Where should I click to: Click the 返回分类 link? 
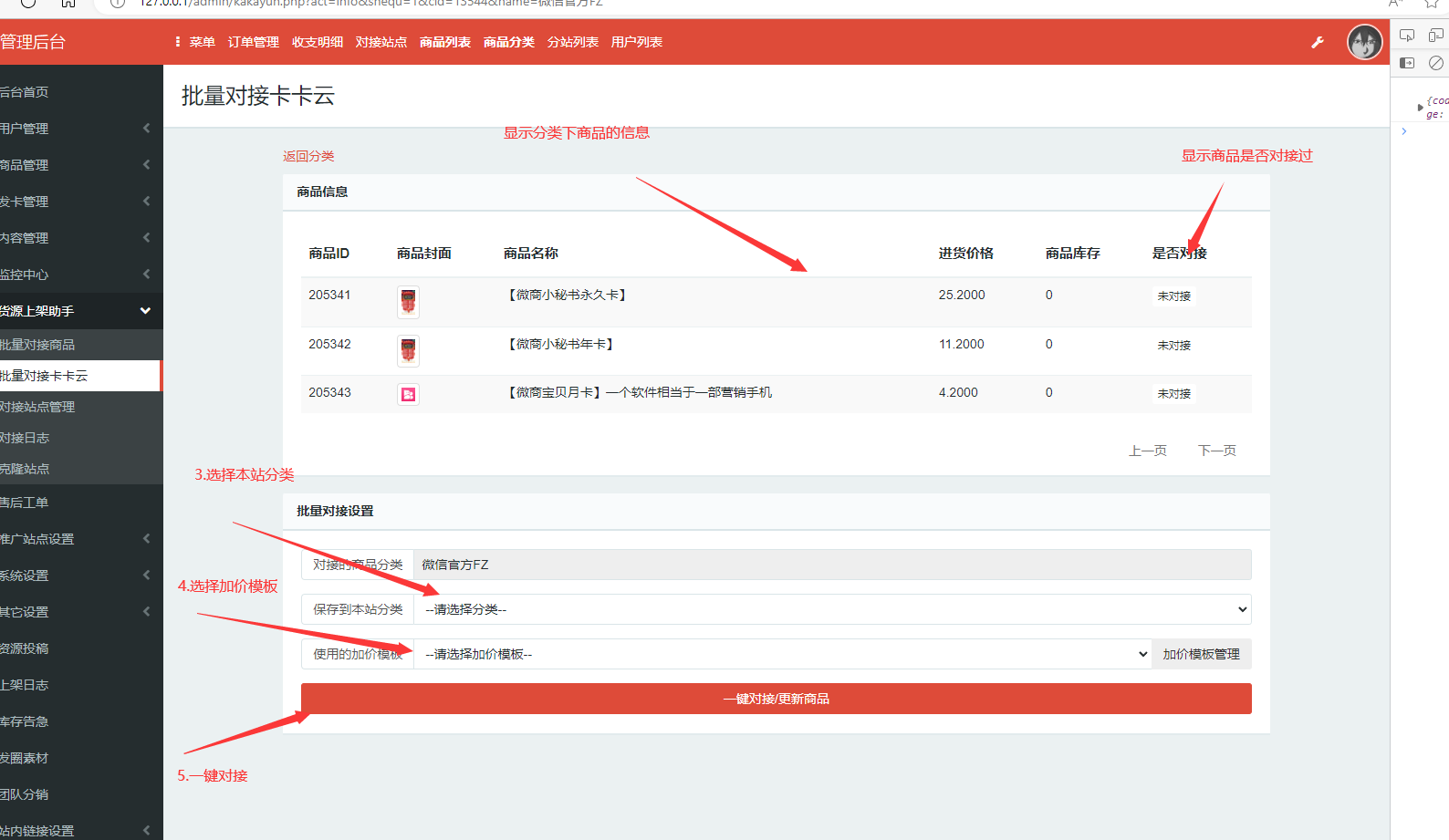[x=308, y=156]
